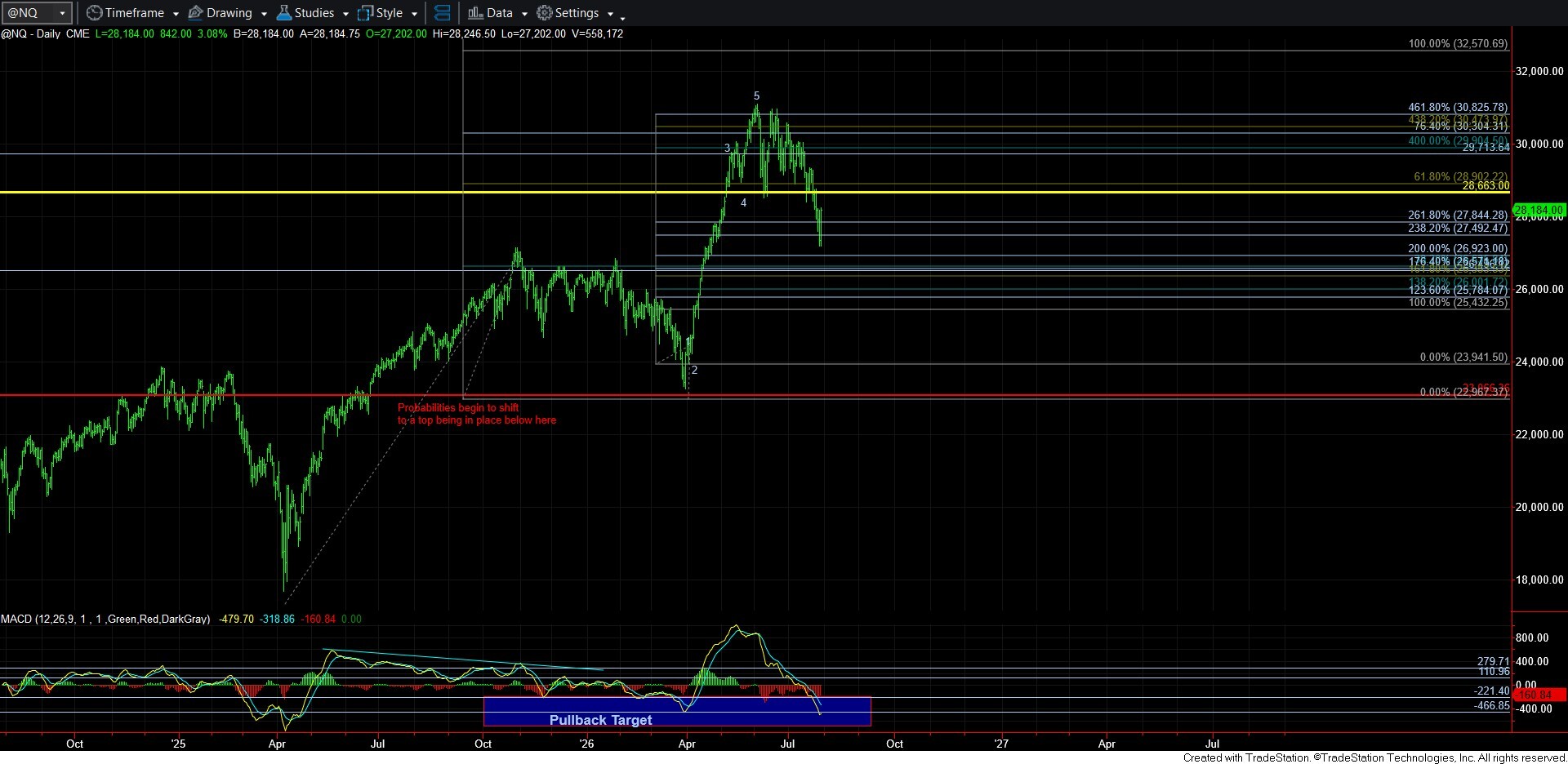The image size is (1568, 764).
Task: Expand the Data dropdown arrow
Action: coord(524,14)
